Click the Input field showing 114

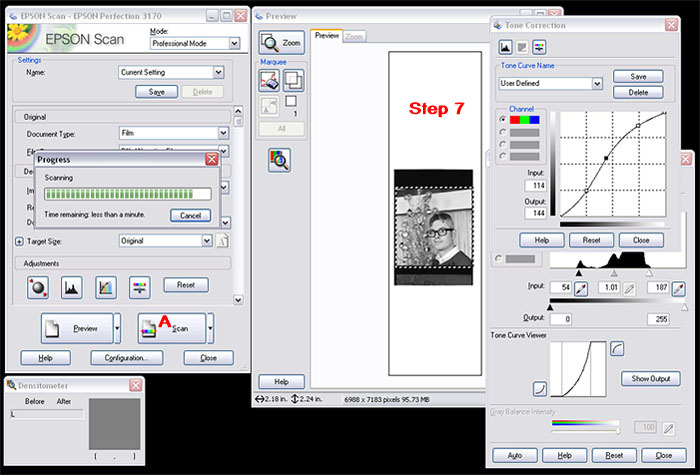[536, 185]
